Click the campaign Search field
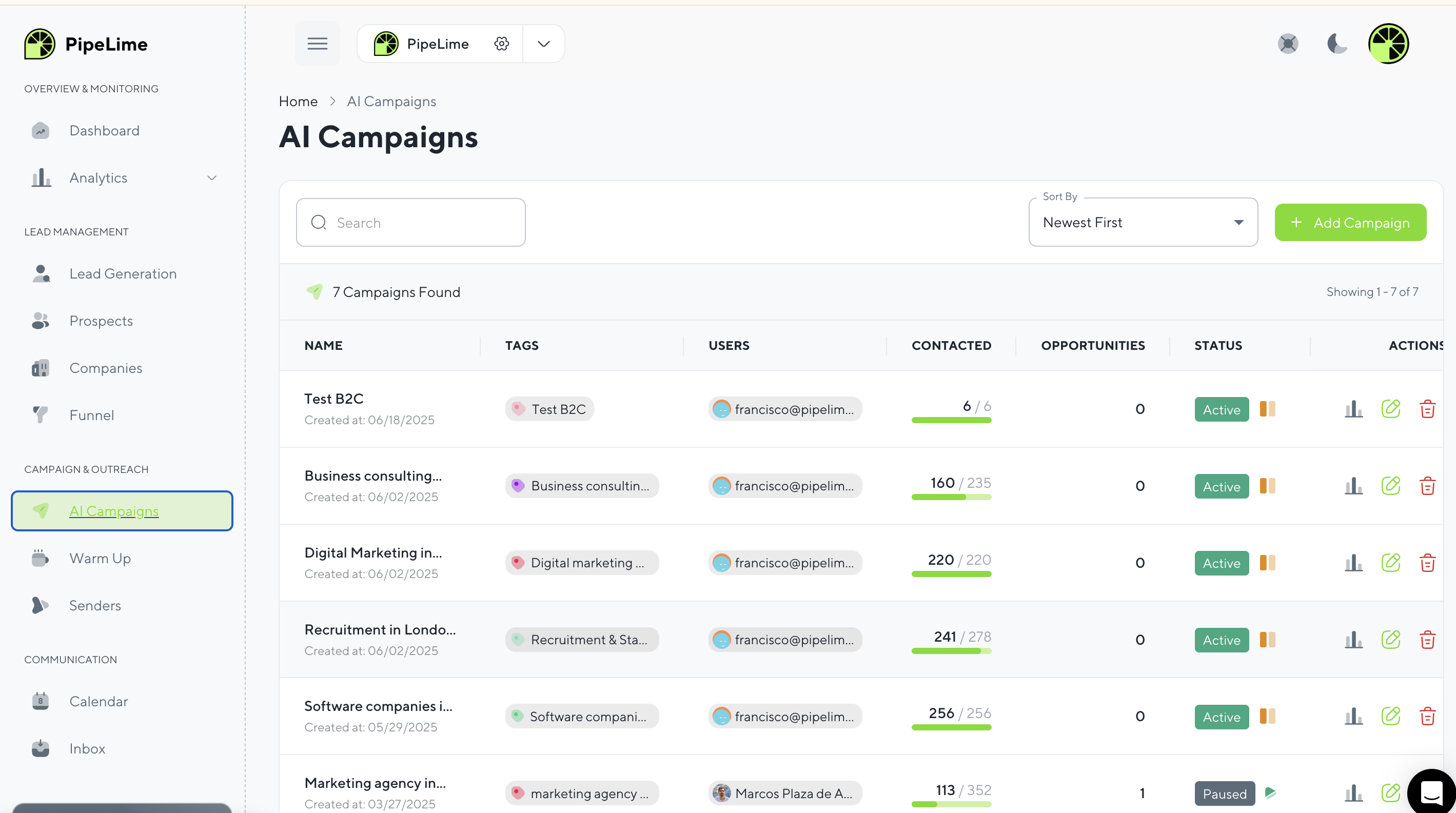 (x=411, y=223)
